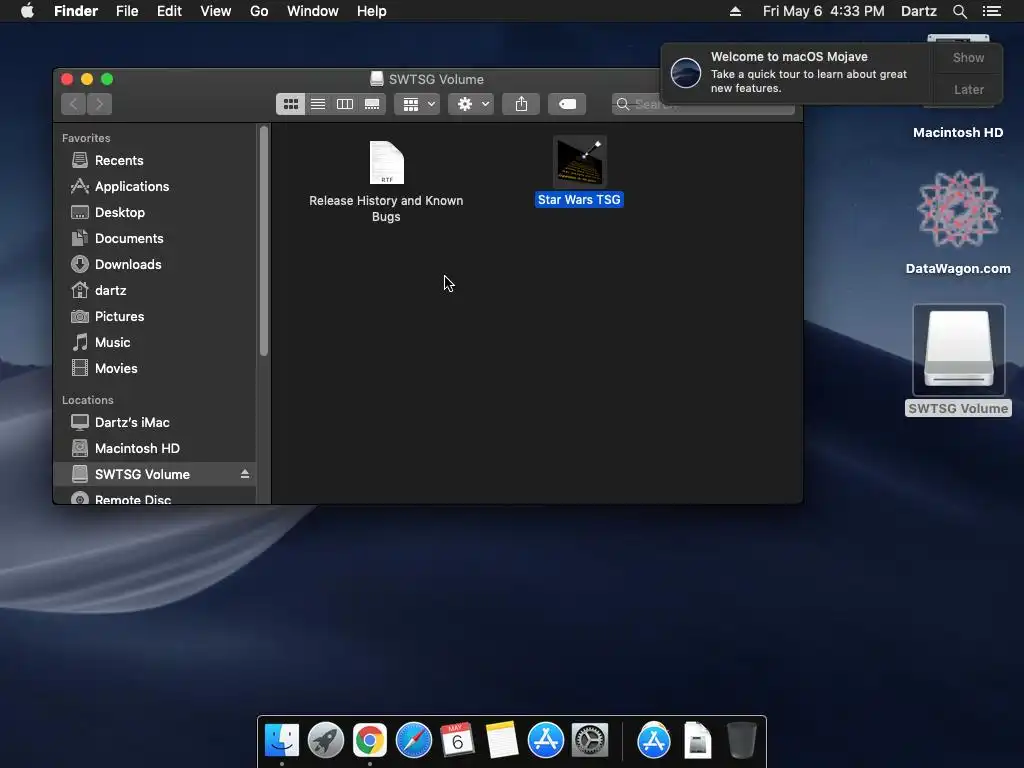Eject SWTSG Volume from the sidebar
Viewport: 1024px width, 768px height.
[x=245, y=473]
